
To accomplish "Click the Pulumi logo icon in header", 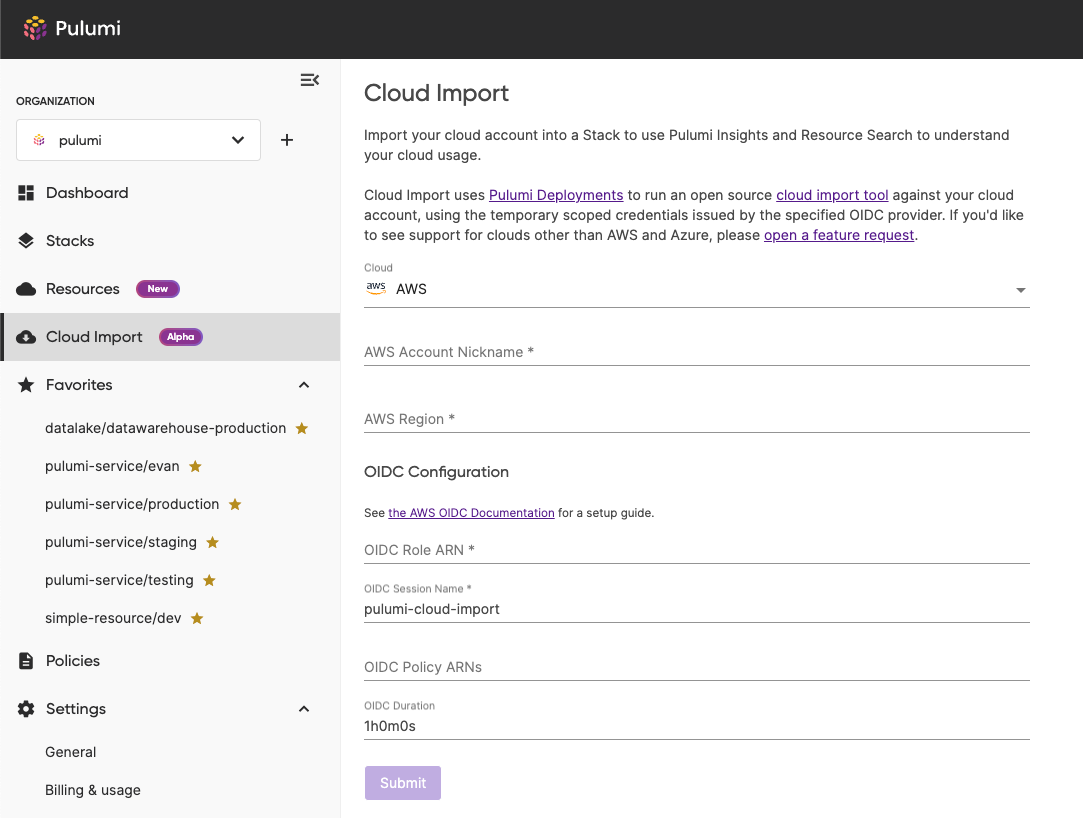I will pyautogui.click(x=35, y=28).
